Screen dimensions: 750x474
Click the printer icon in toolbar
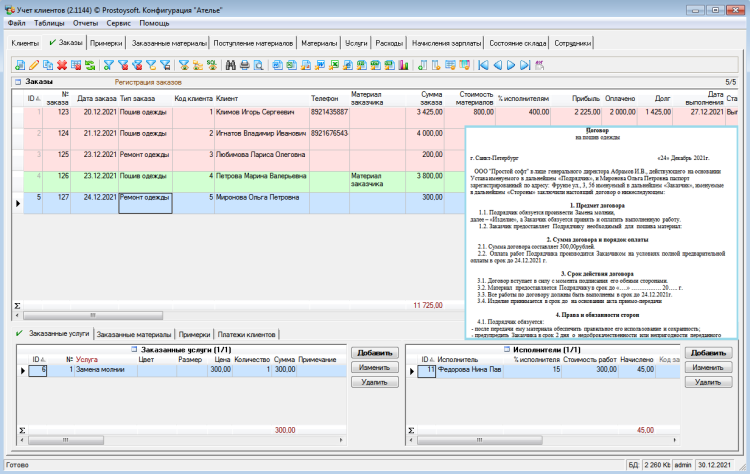point(244,65)
